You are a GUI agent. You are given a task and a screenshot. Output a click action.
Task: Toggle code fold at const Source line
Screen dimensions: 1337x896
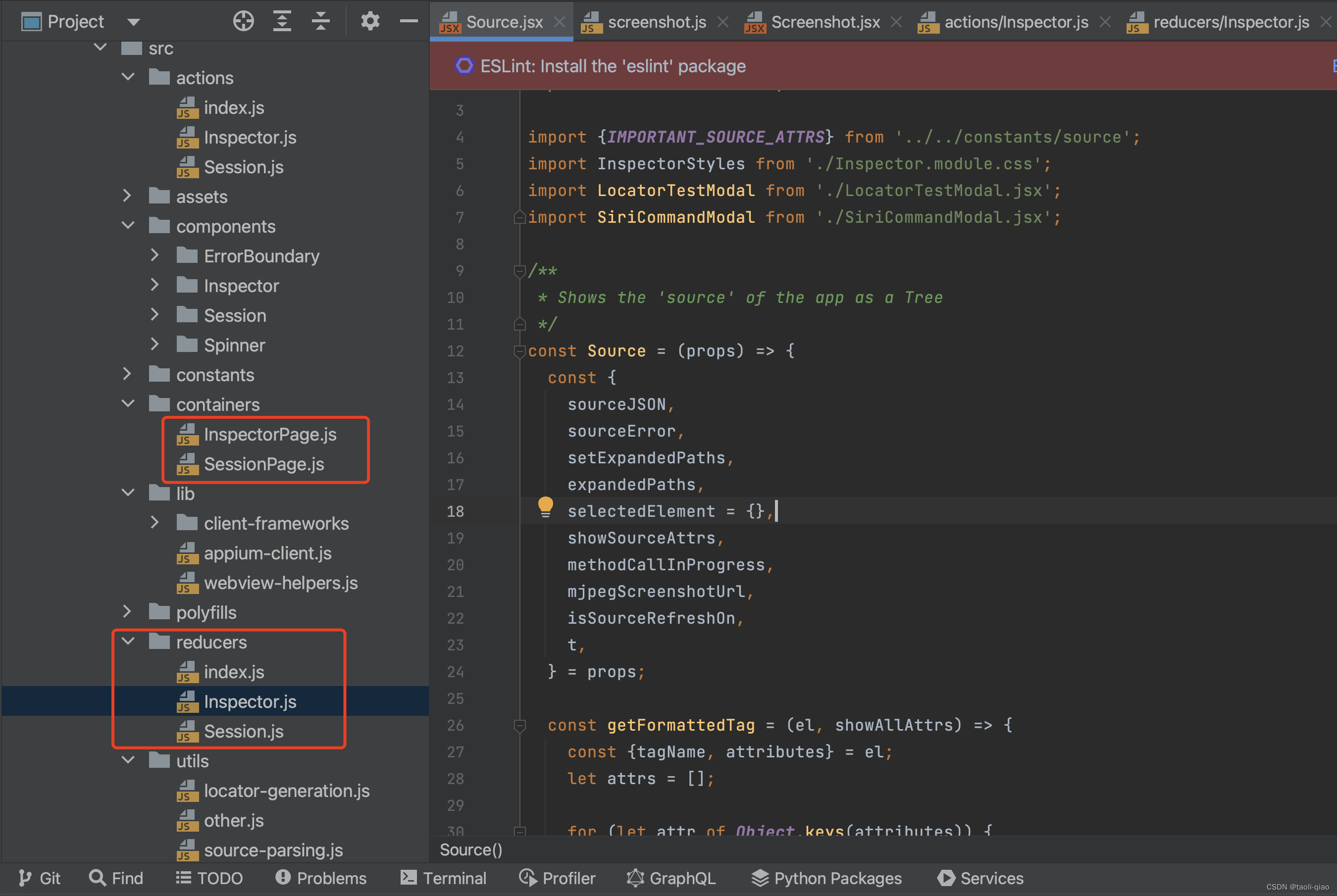tap(519, 351)
